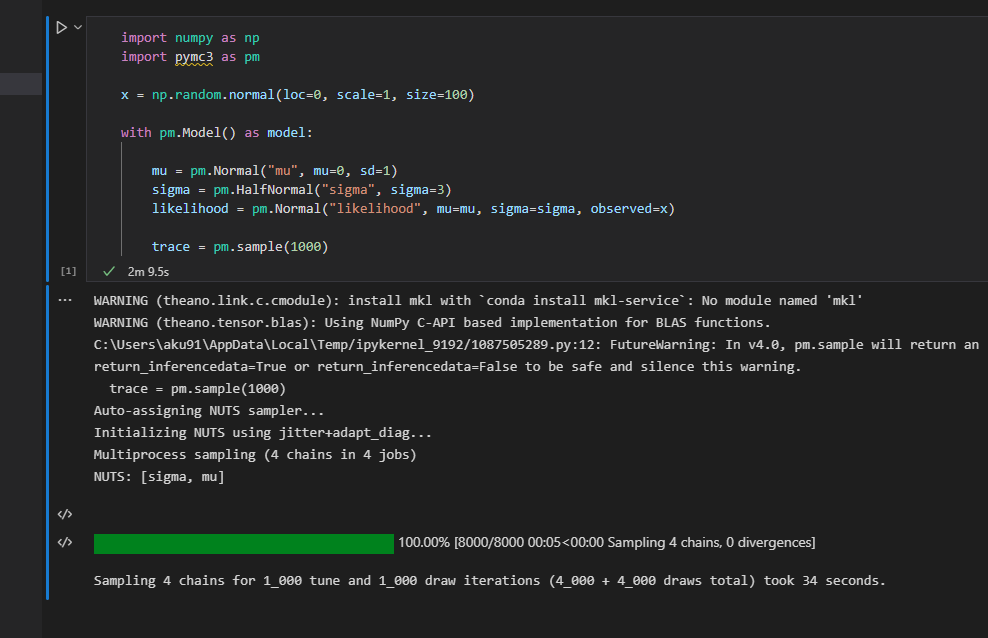Click the theano.link.c.cmodule warning line
The width and height of the screenshot is (988, 638).
478,301
